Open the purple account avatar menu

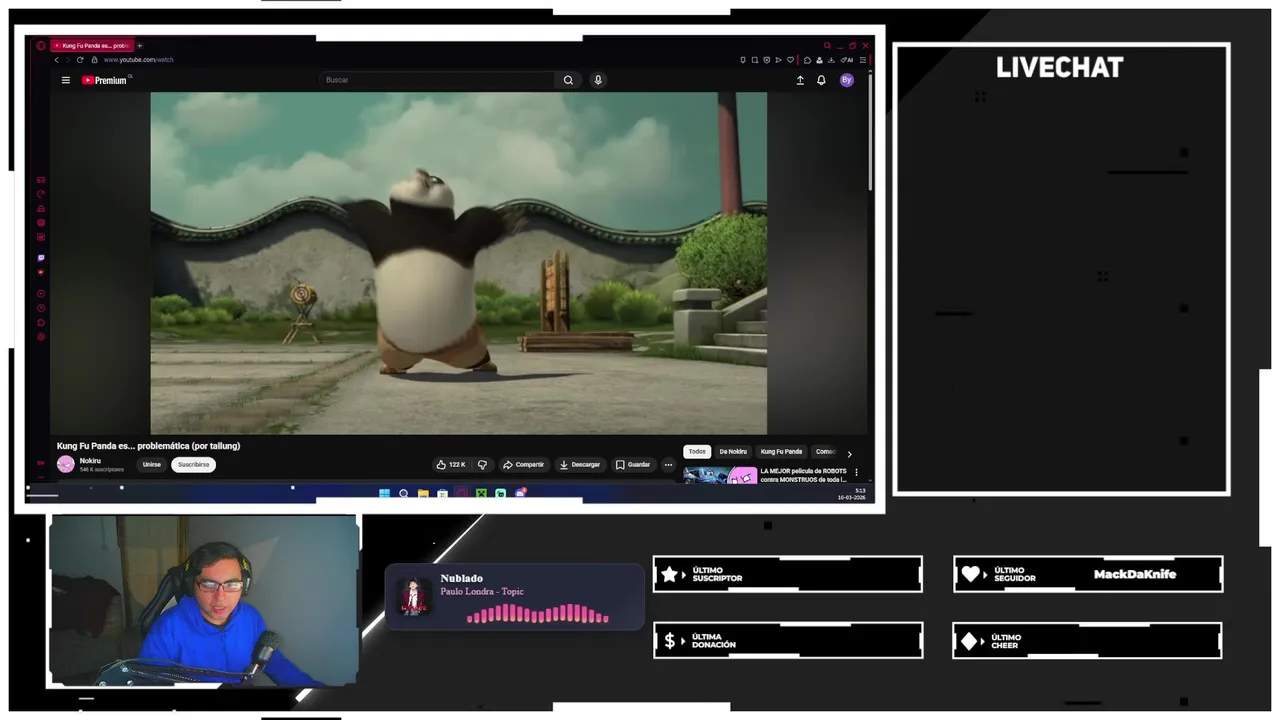click(847, 80)
